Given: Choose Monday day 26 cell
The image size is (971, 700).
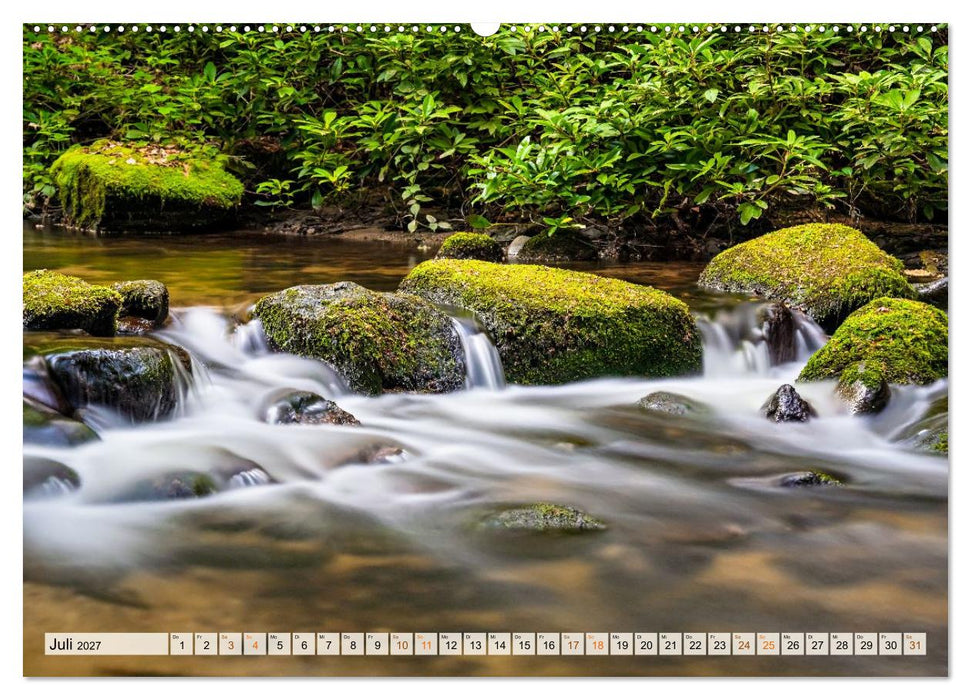Looking at the screenshot, I should tap(793, 644).
